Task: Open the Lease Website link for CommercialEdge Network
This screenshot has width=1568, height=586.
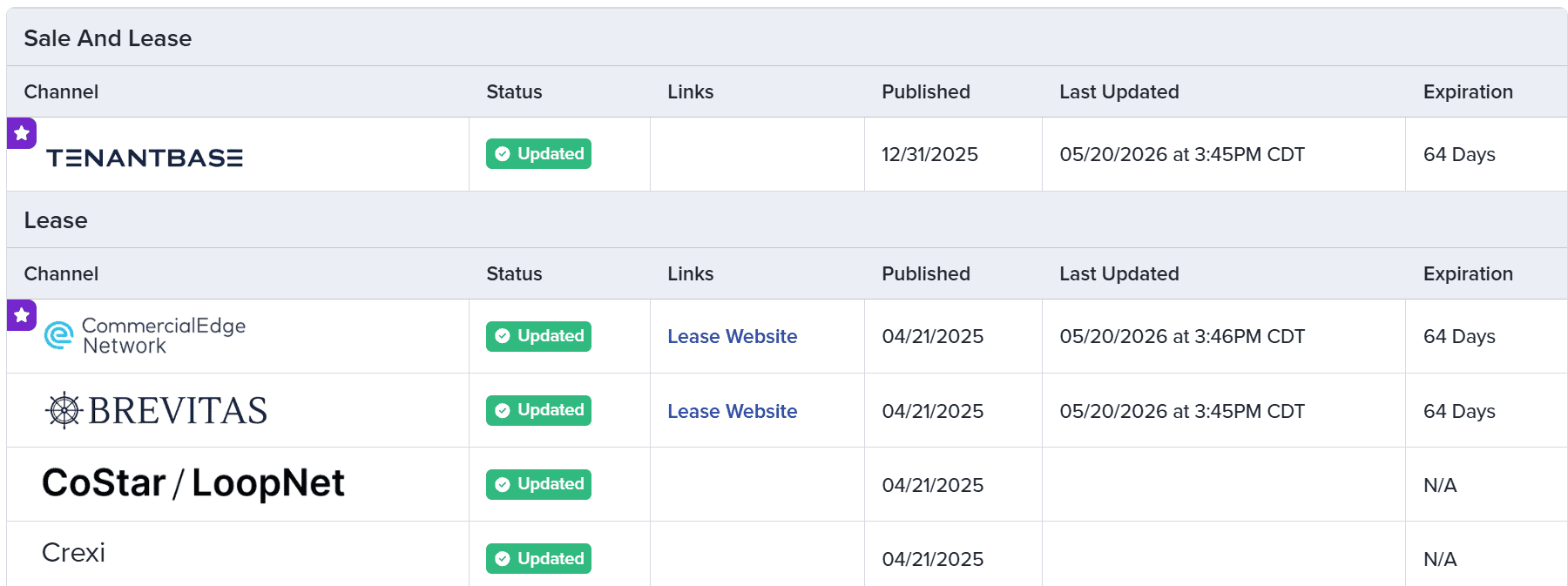Action: click(x=733, y=336)
